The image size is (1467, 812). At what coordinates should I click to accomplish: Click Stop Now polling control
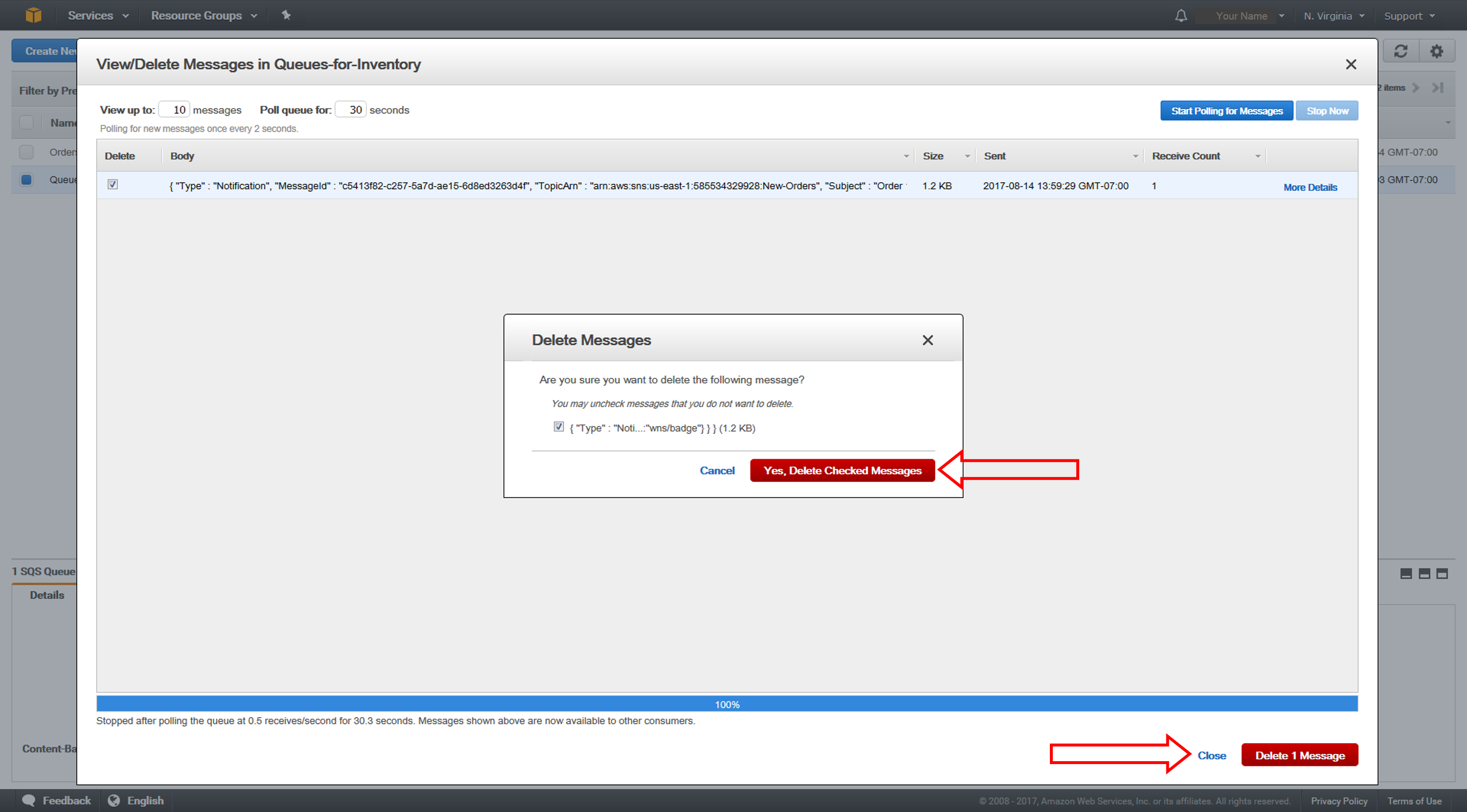pyautogui.click(x=1327, y=110)
